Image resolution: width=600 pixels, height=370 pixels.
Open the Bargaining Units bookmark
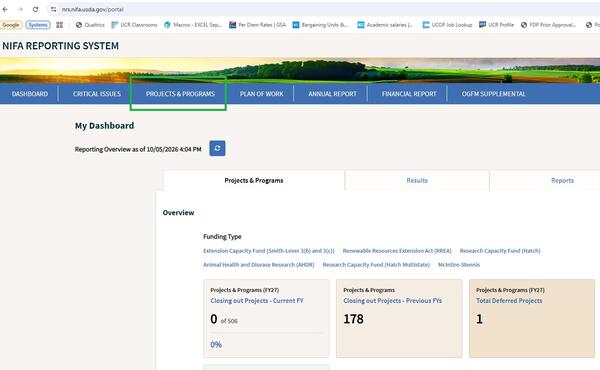(x=320, y=25)
